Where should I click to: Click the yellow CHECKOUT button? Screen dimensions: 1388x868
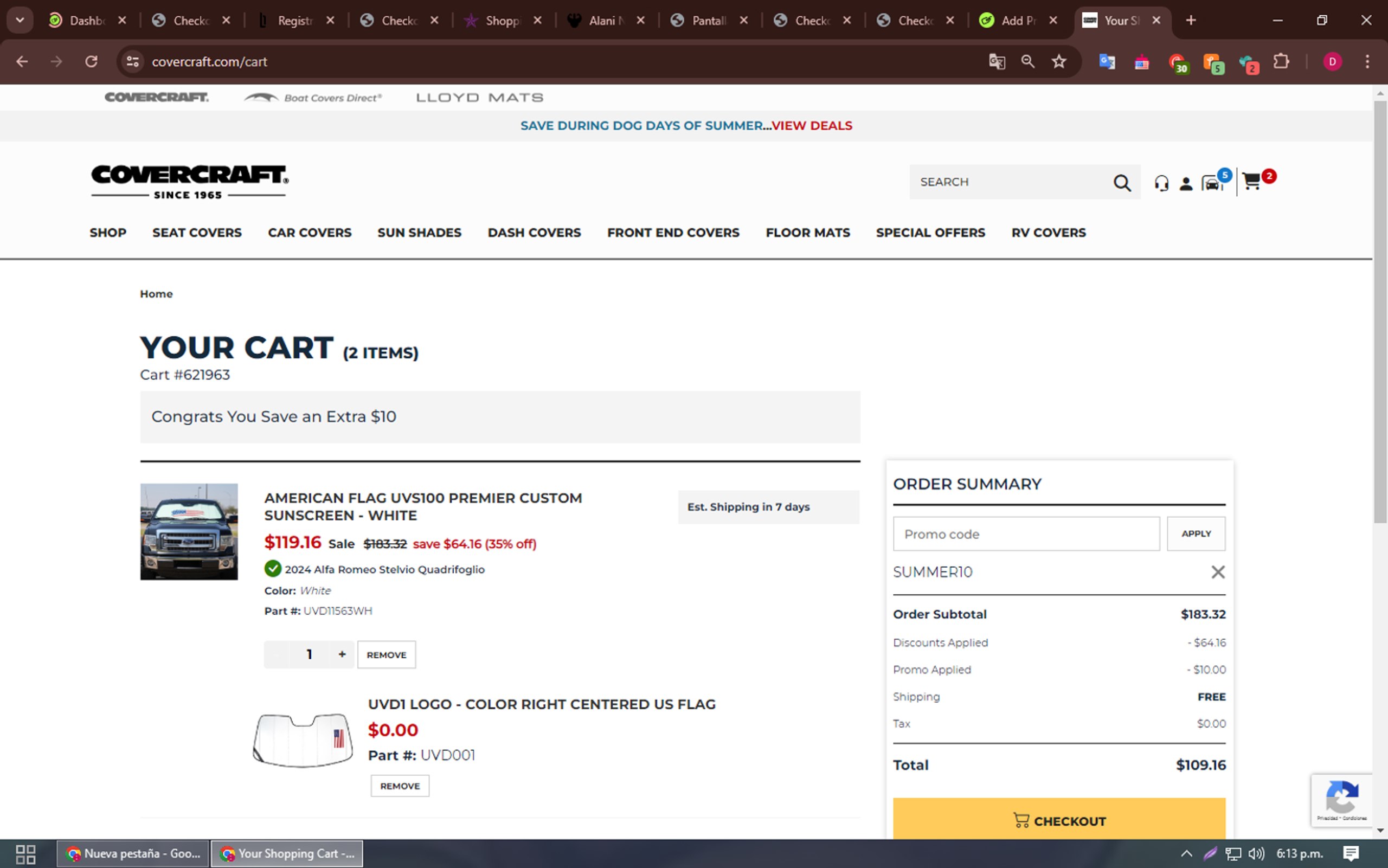point(1059,819)
